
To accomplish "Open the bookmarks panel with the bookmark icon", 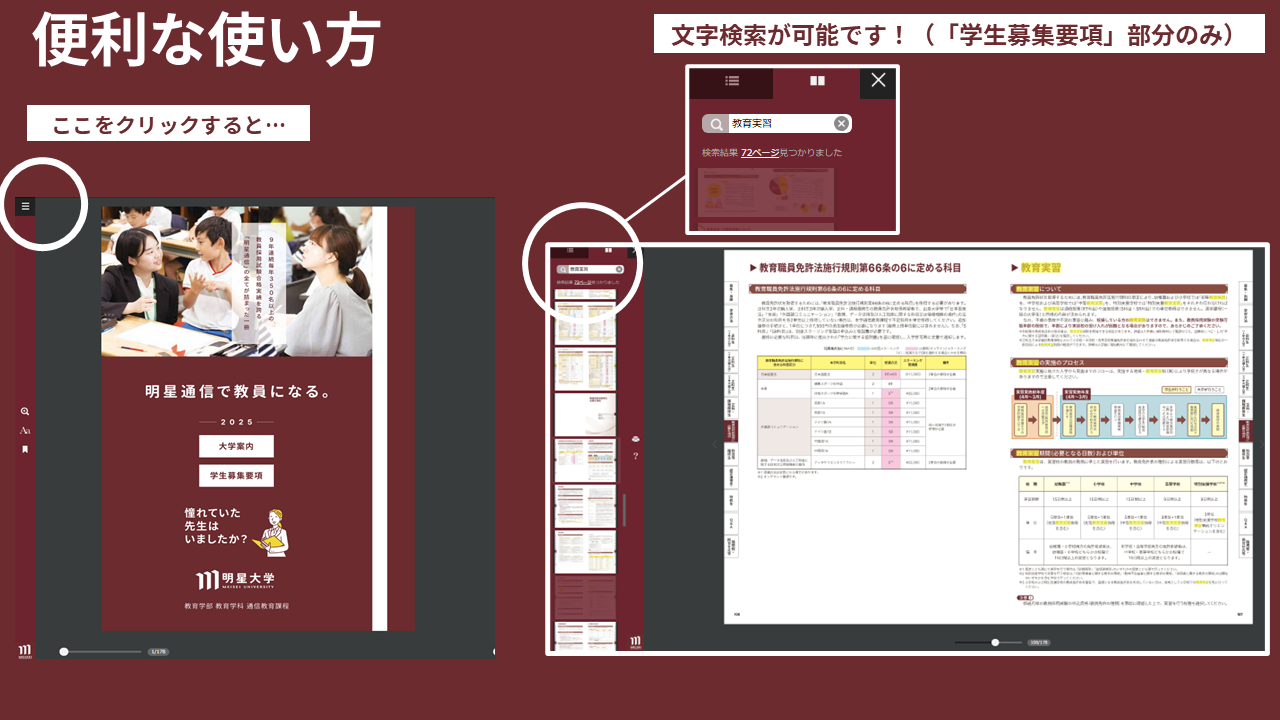I will 24,448.
